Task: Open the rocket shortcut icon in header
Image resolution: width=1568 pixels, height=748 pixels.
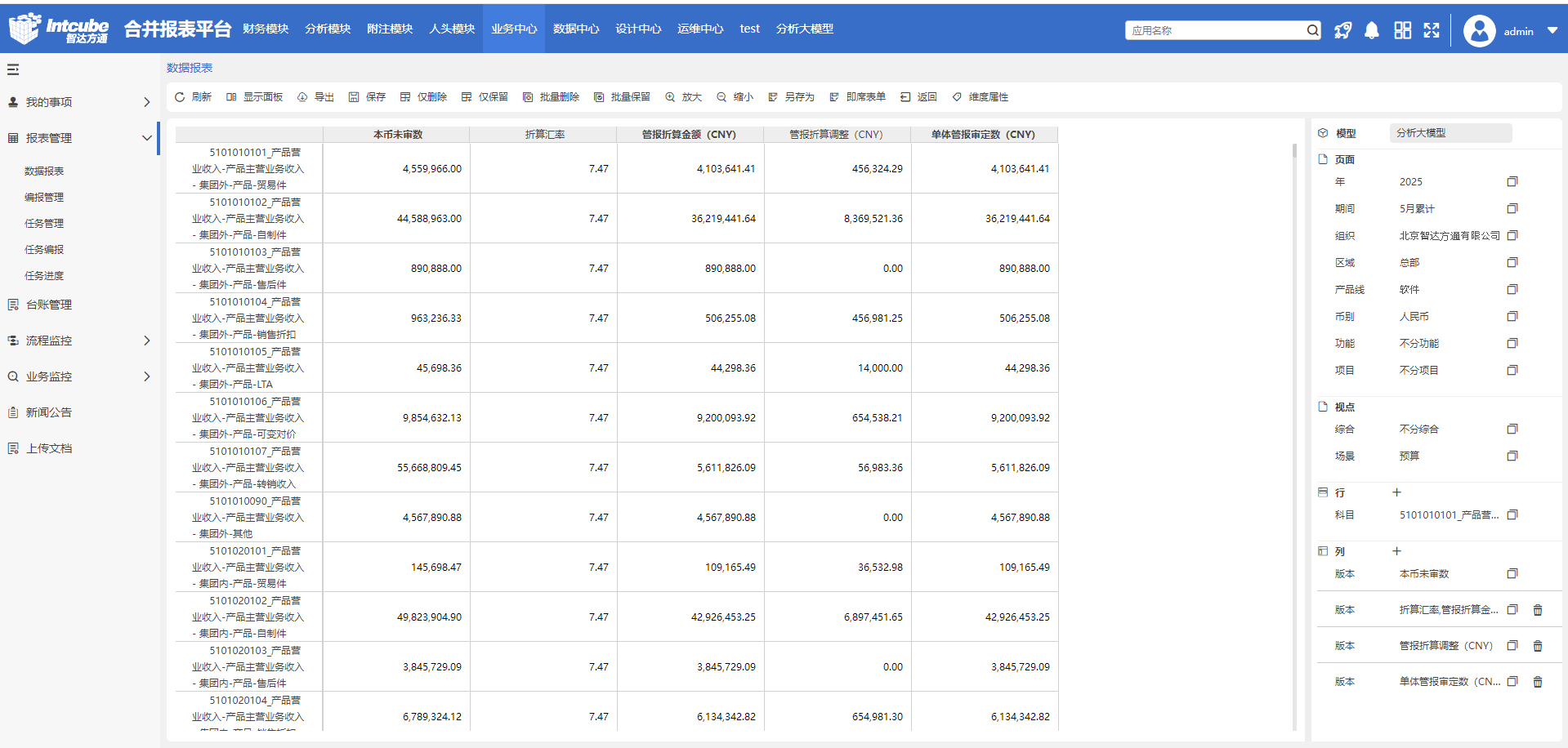Action: [x=1342, y=31]
